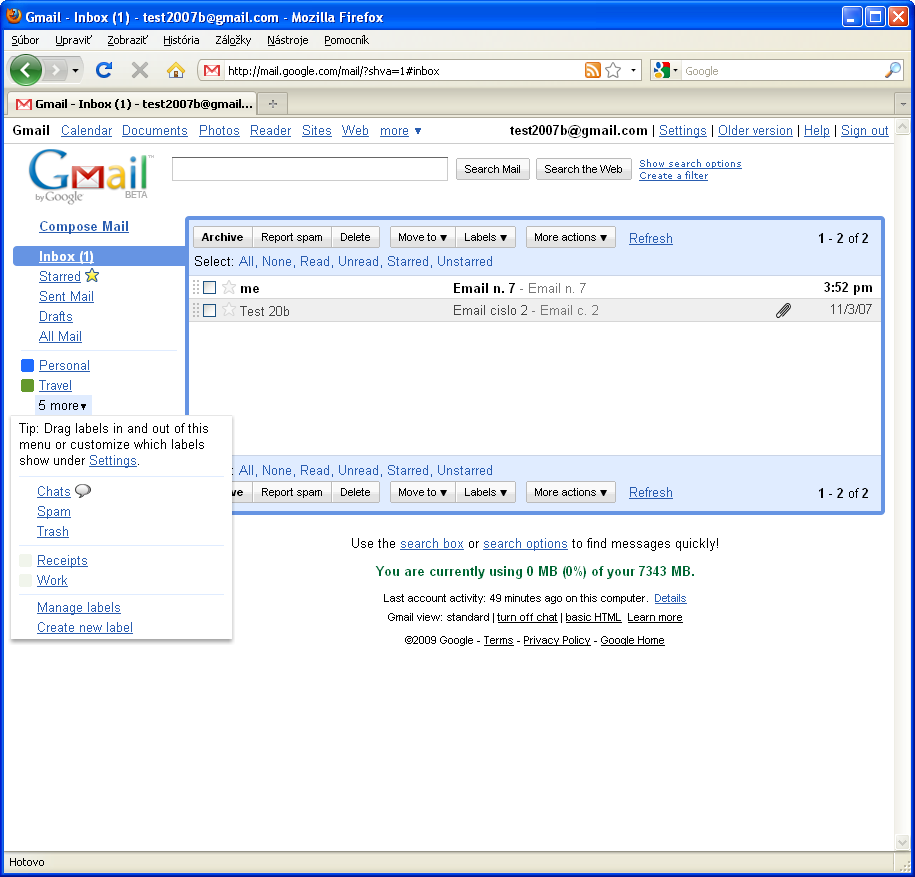The image size is (915, 877).
Task: Click Create new label link
Action: pos(85,627)
